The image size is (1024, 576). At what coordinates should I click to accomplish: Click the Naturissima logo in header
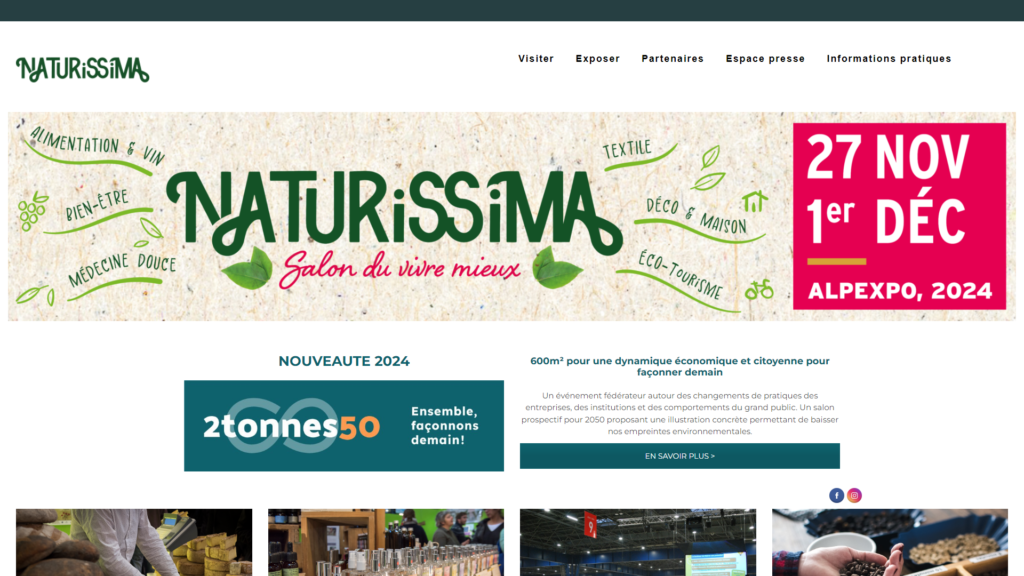click(x=83, y=69)
